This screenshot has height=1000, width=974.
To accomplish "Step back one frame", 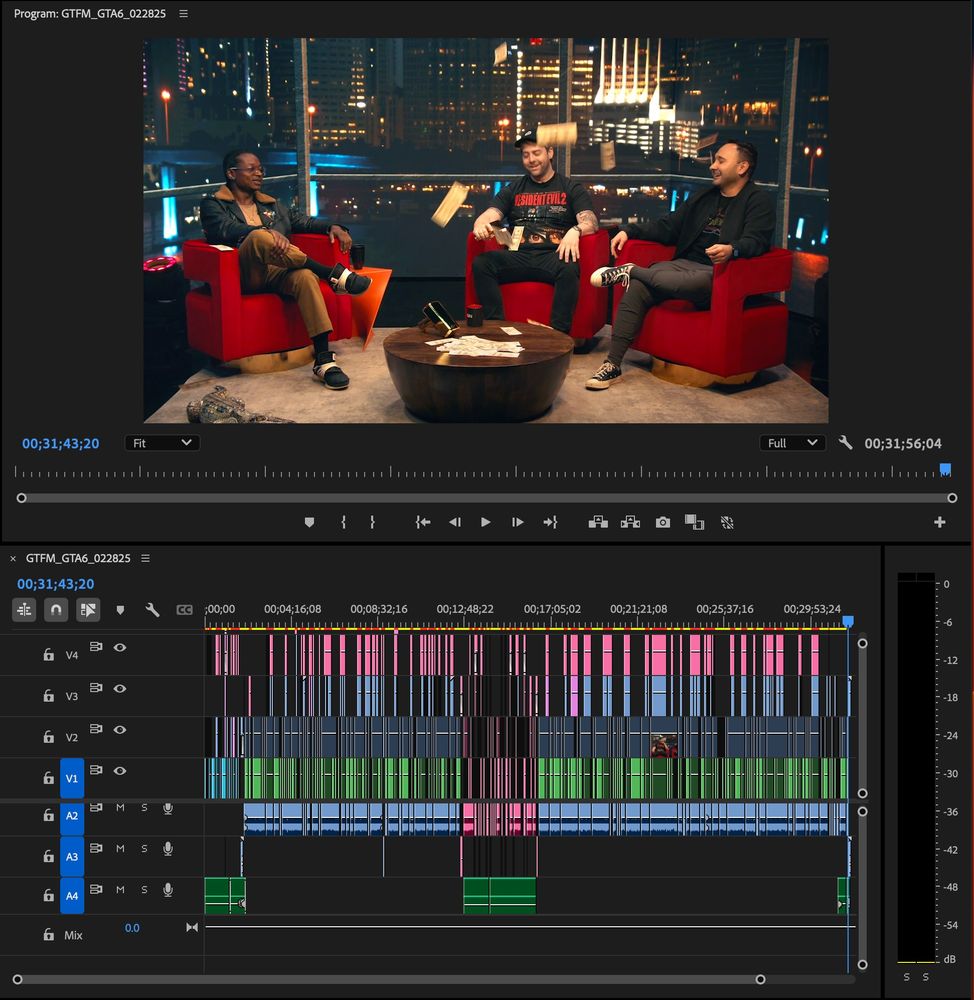I will point(455,522).
